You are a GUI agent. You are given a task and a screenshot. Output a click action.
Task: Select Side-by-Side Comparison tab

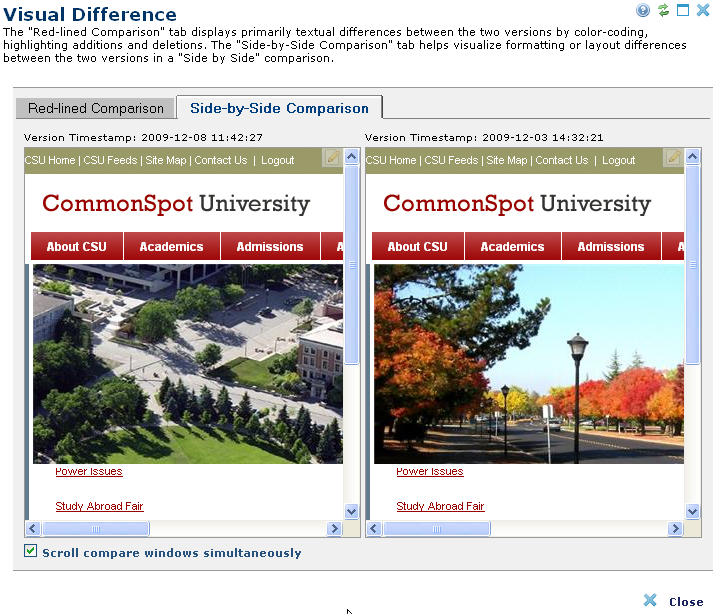pos(280,108)
